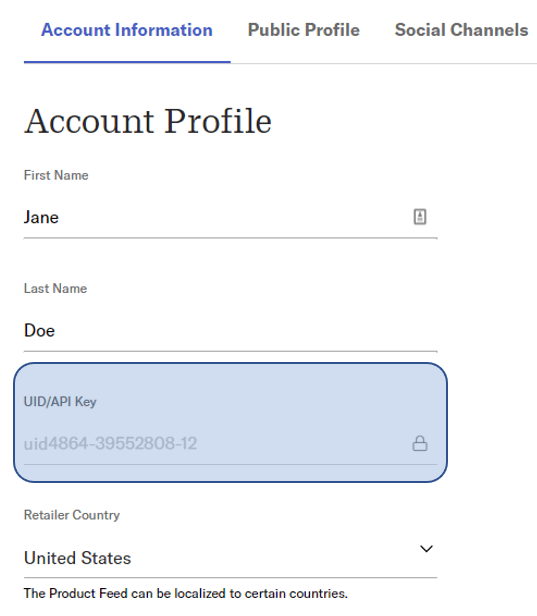The width and height of the screenshot is (537, 616).
Task: Open the Retailer Country dropdown showing United States
Action: (x=230, y=557)
